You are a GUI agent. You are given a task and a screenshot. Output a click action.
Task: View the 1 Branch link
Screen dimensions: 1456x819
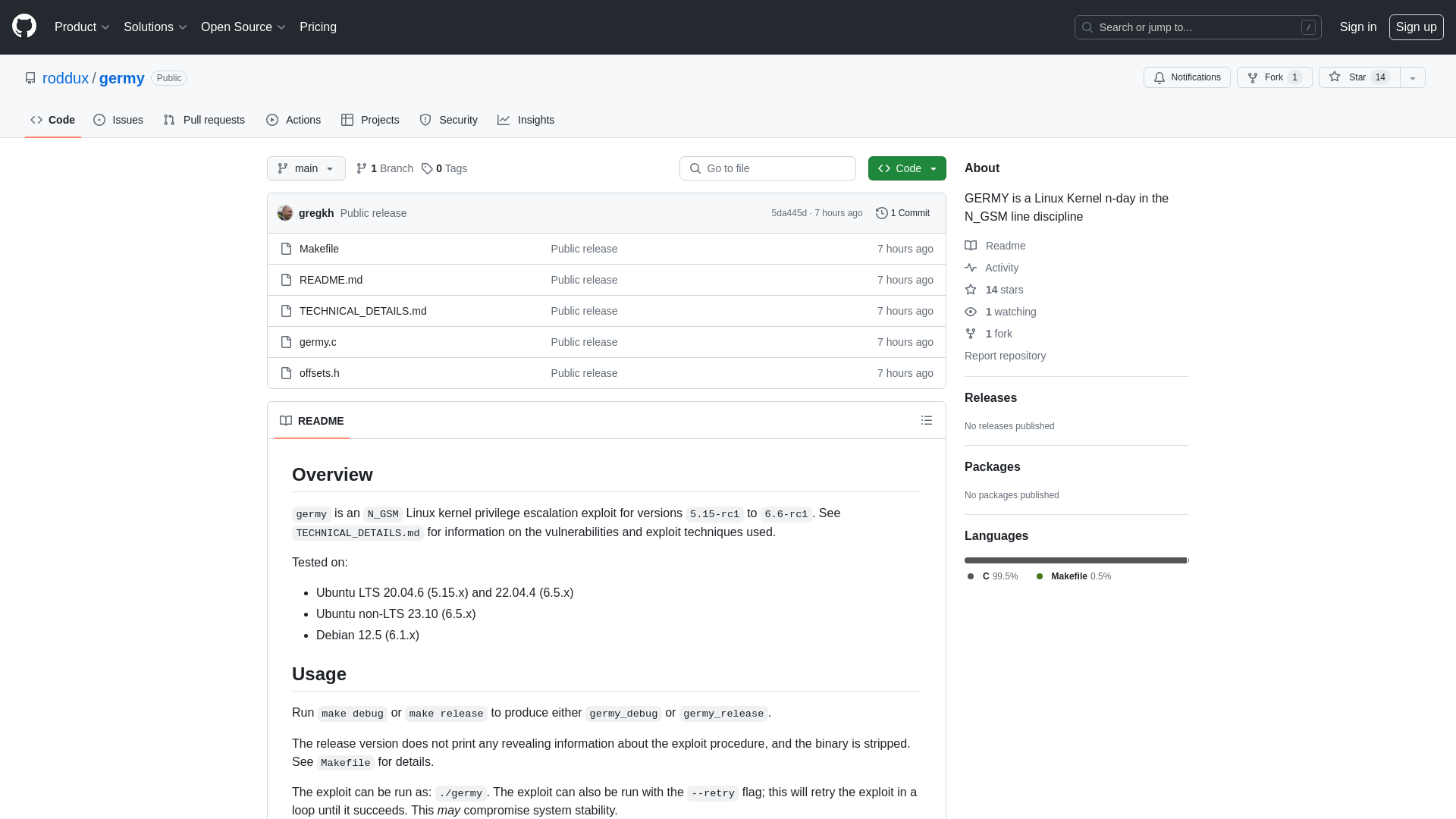tap(384, 168)
